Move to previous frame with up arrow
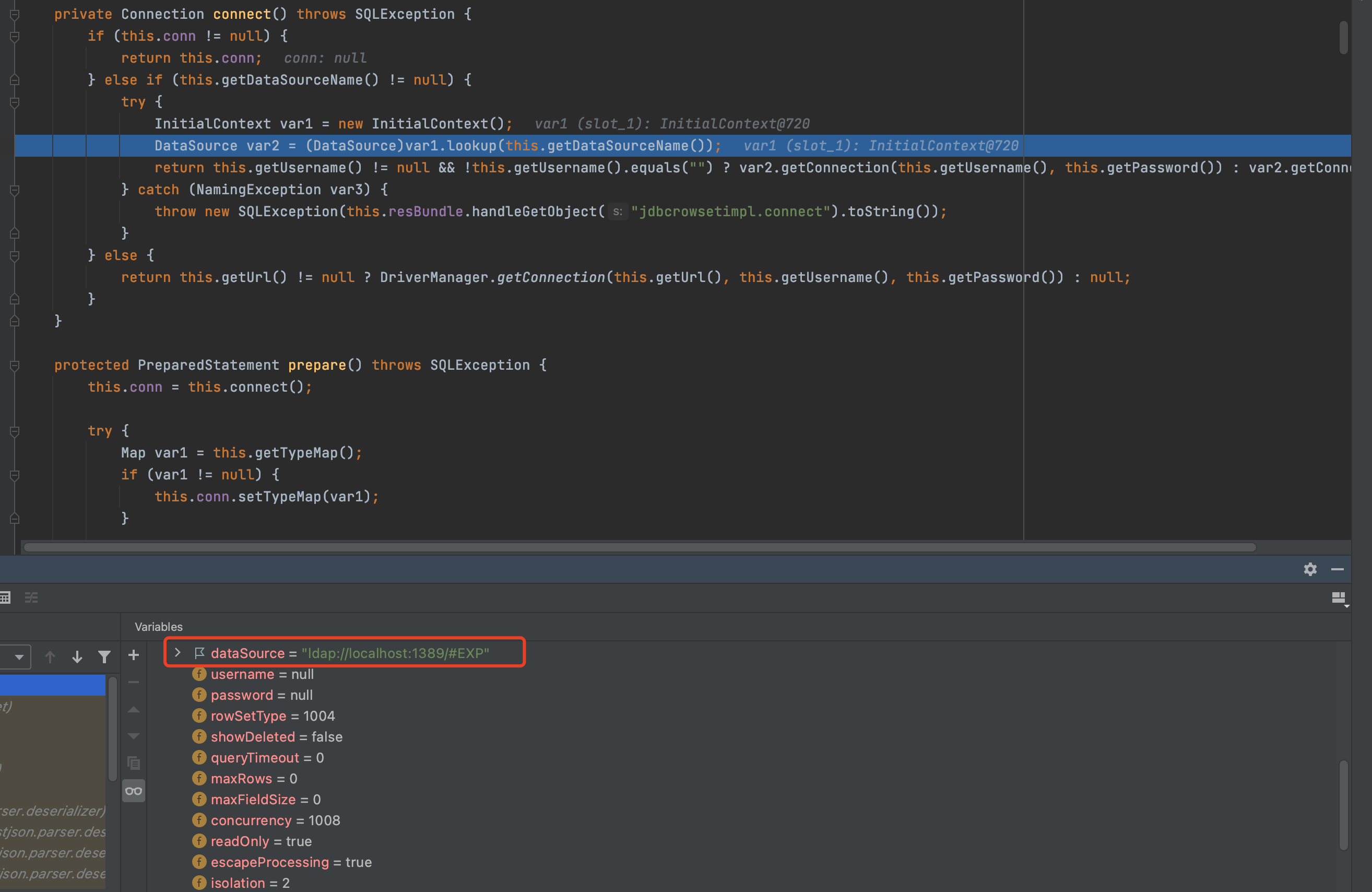1372x892 pixels. [50, 656]
